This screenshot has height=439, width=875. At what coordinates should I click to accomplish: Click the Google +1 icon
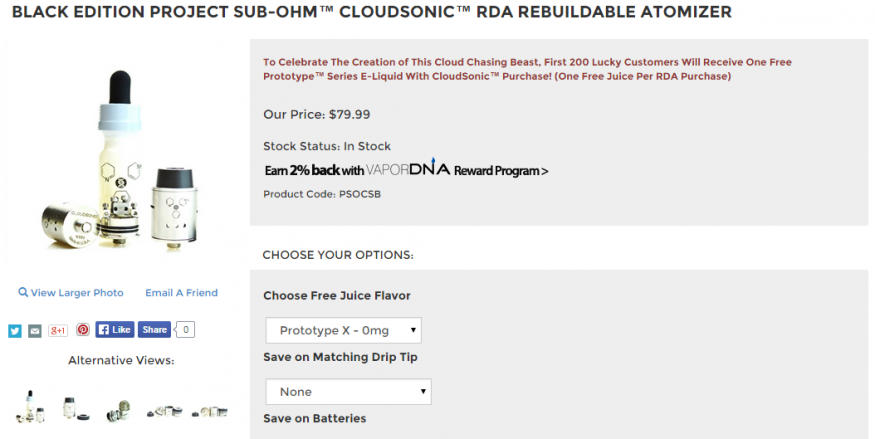(58, 331)
